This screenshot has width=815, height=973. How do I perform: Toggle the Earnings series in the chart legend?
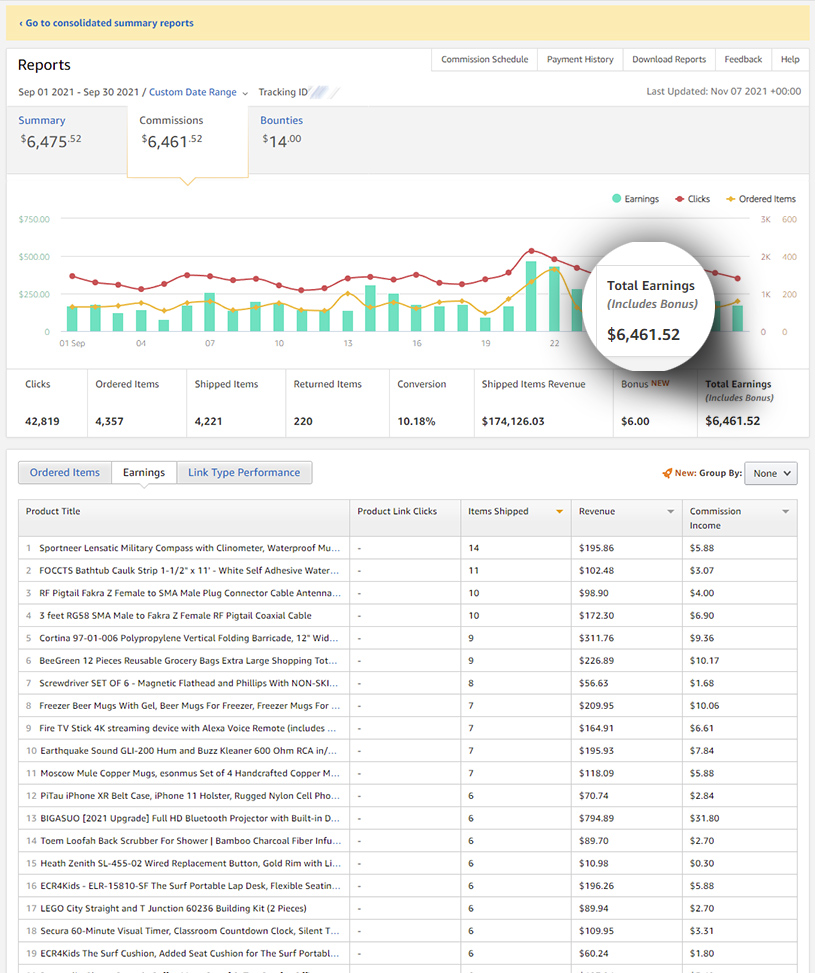(x=635, y=199)
